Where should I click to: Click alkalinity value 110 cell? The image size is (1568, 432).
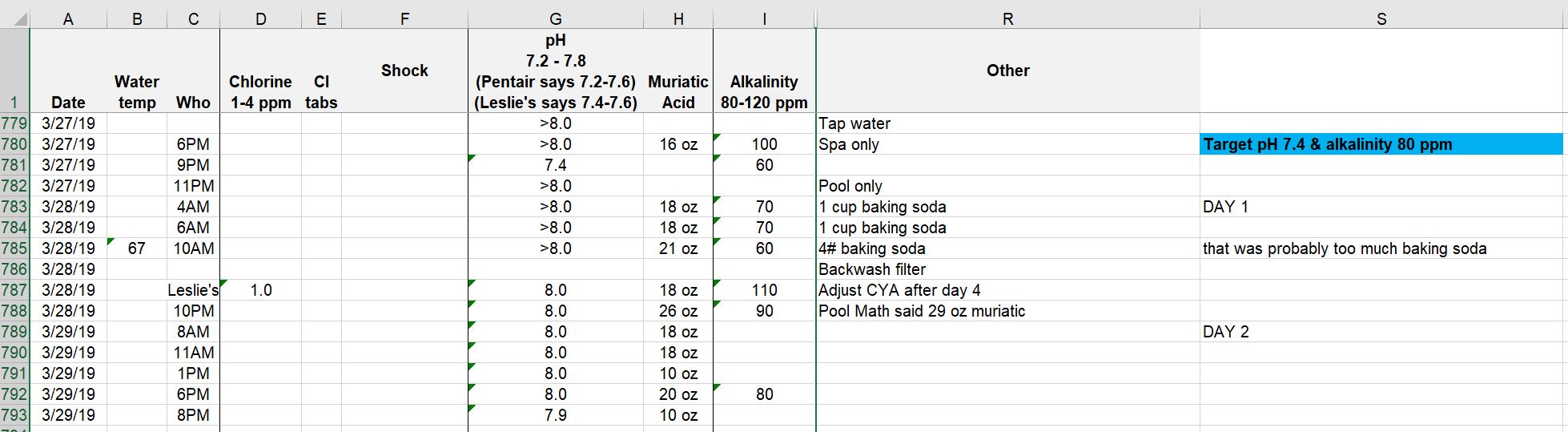coord(764,290)
